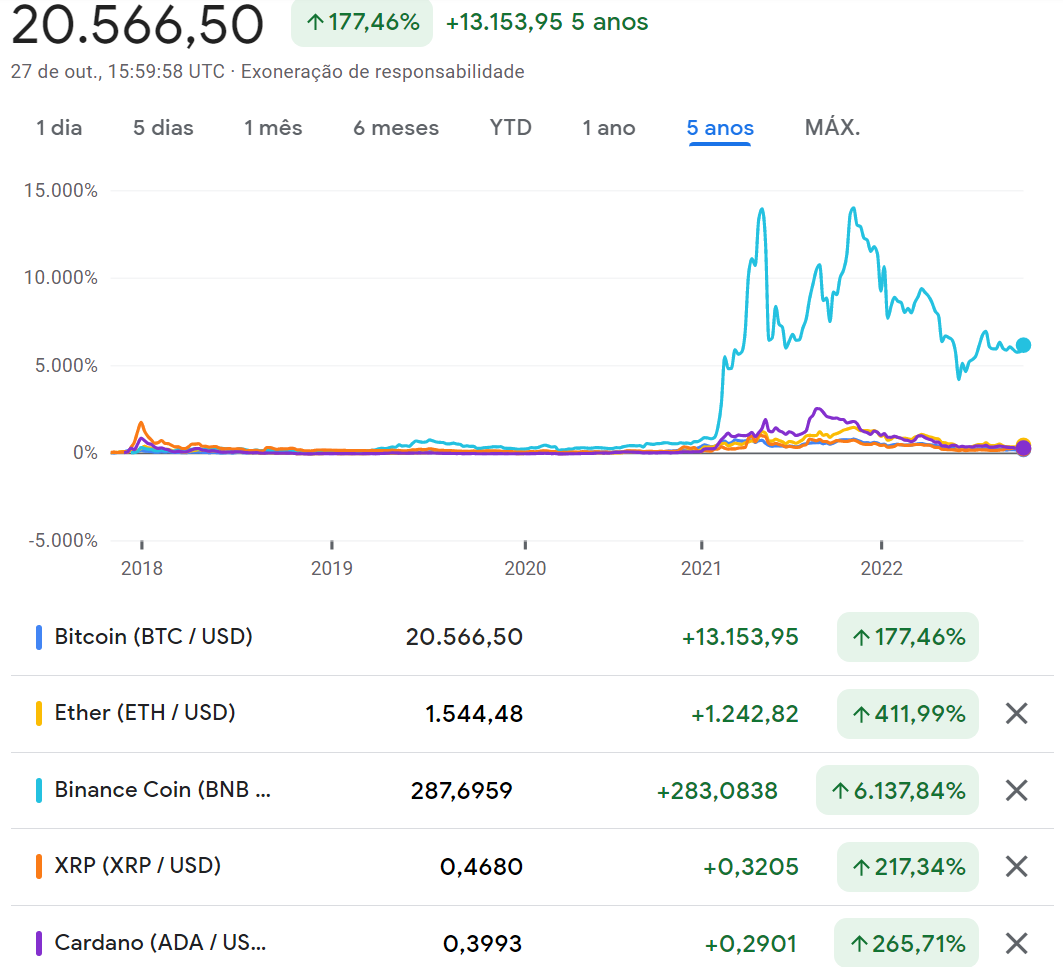The width and height of the screenshot is (1063, 967).
Task: Select the MÁX. time range tab
Action: (x=832, y=128)
